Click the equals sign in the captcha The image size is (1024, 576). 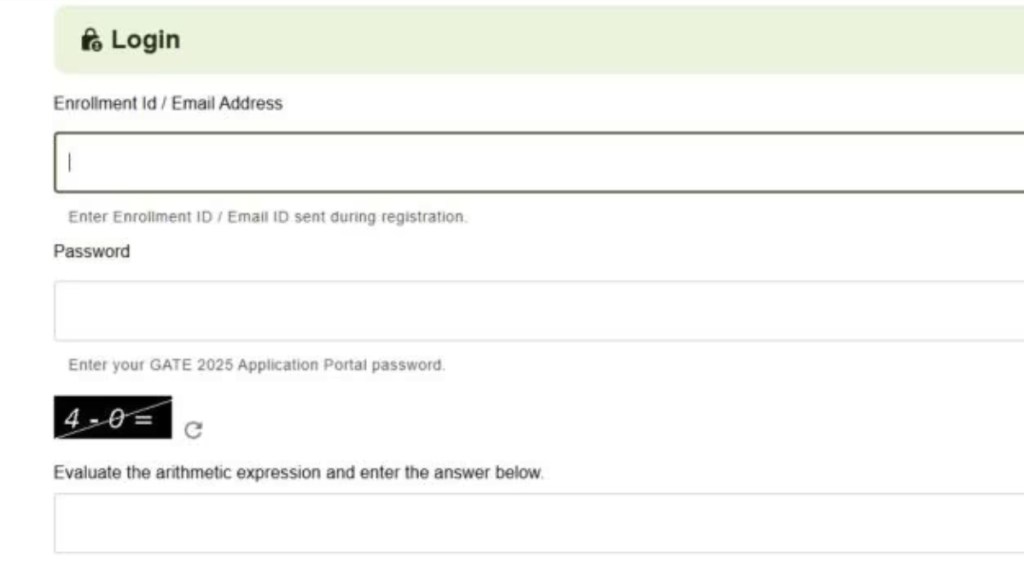pyautogui.click(x=144, y=418)
